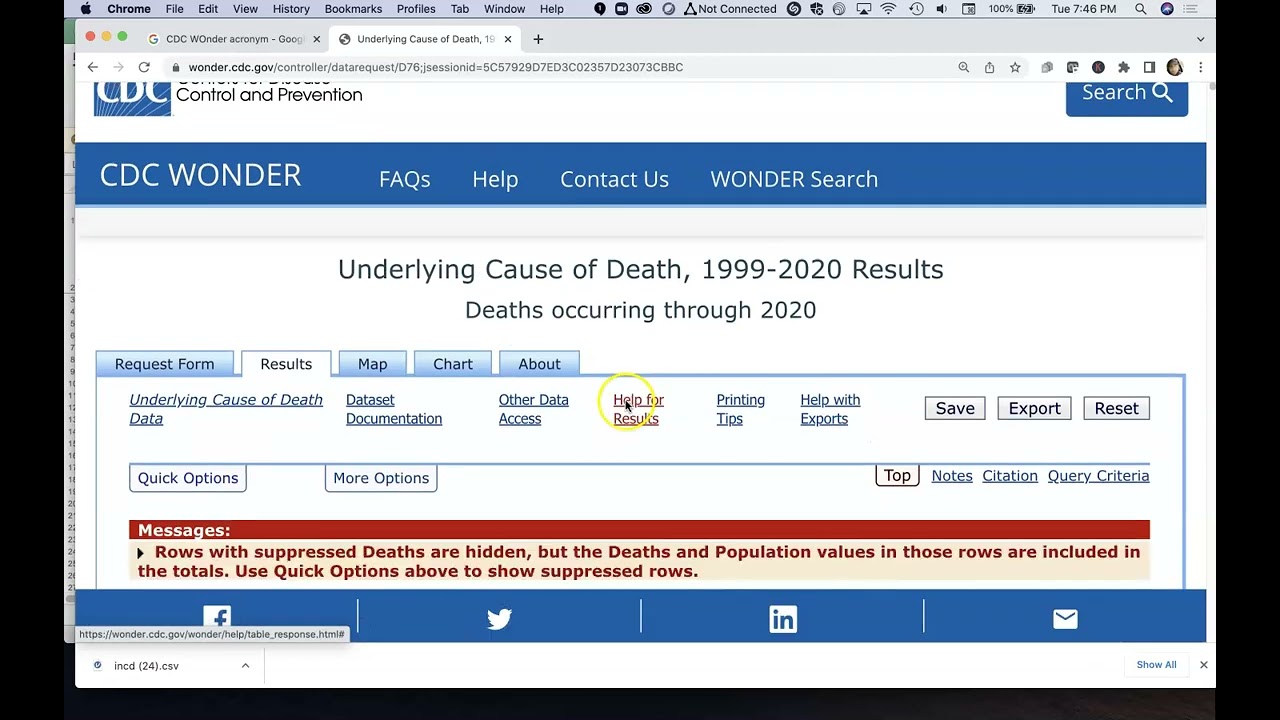The image size is (1280, 720).
Task: Open the Chrome extensions puzzle icon
Action: [1124, 67]
